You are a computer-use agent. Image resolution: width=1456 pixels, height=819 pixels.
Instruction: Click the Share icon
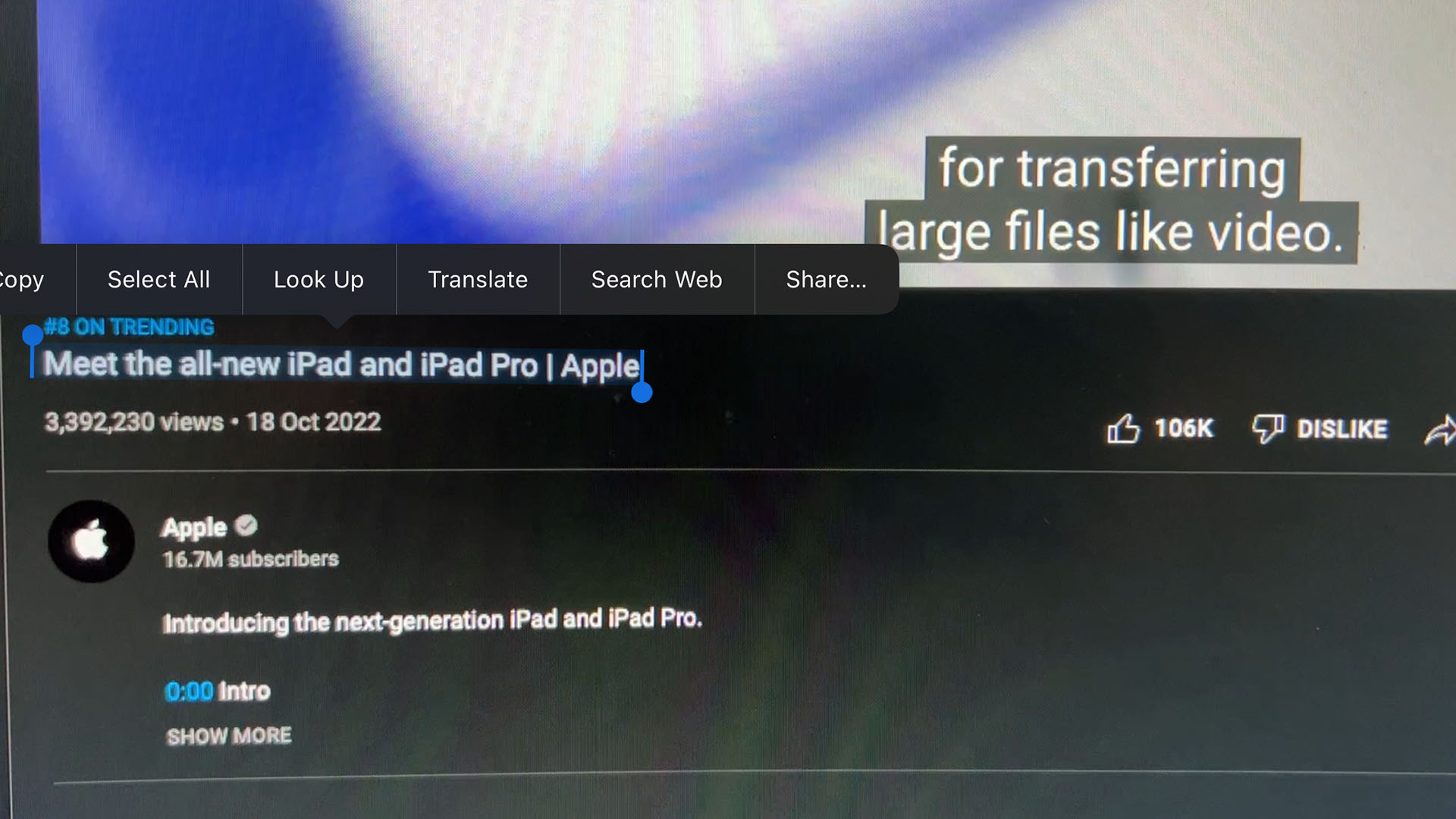tap(1441, 428)
